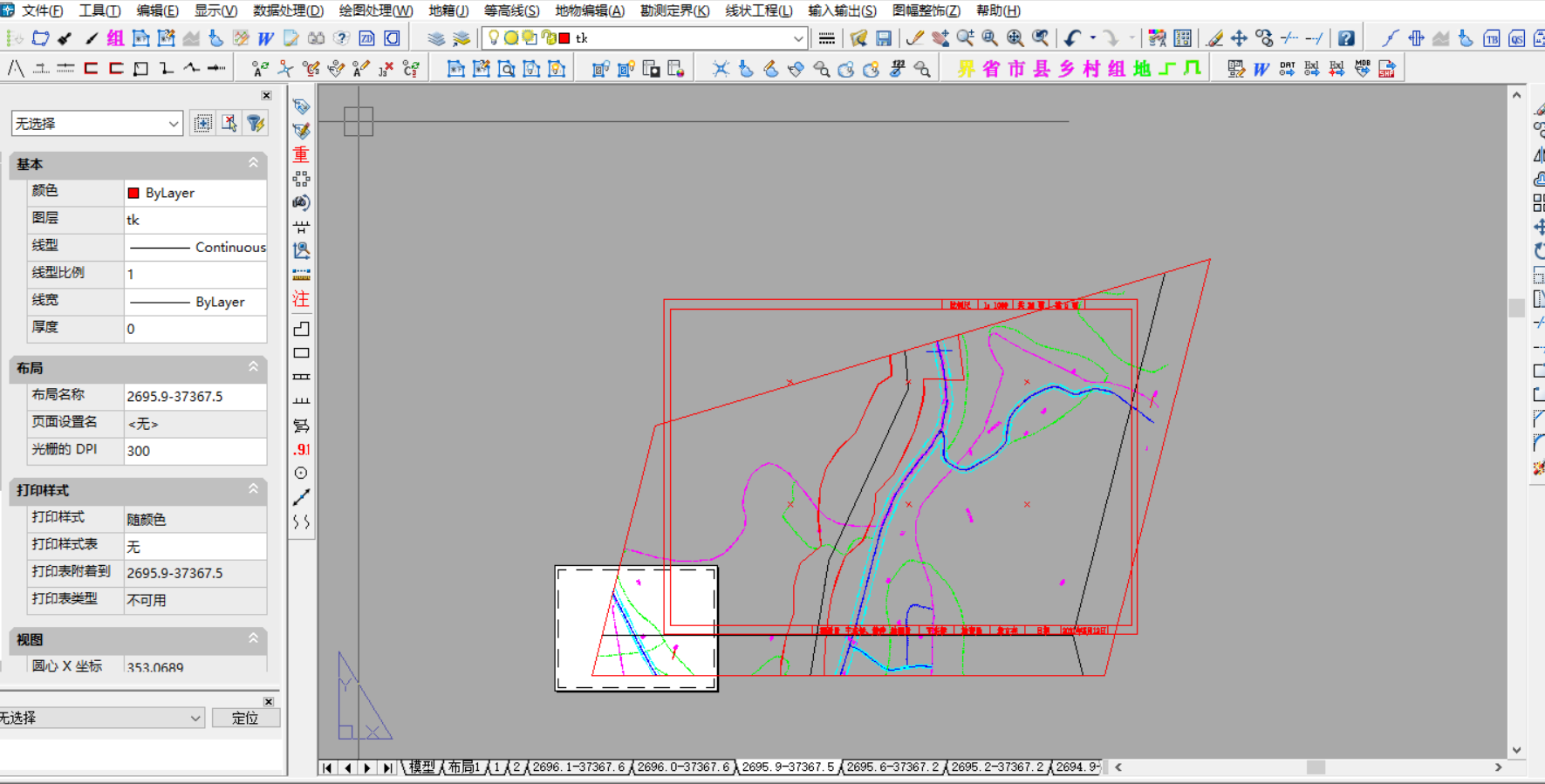Open the 数据处理(D) menu
The width and height of the screenshot is (1545, 784).
pyautogui.click(x=288, y=10)
